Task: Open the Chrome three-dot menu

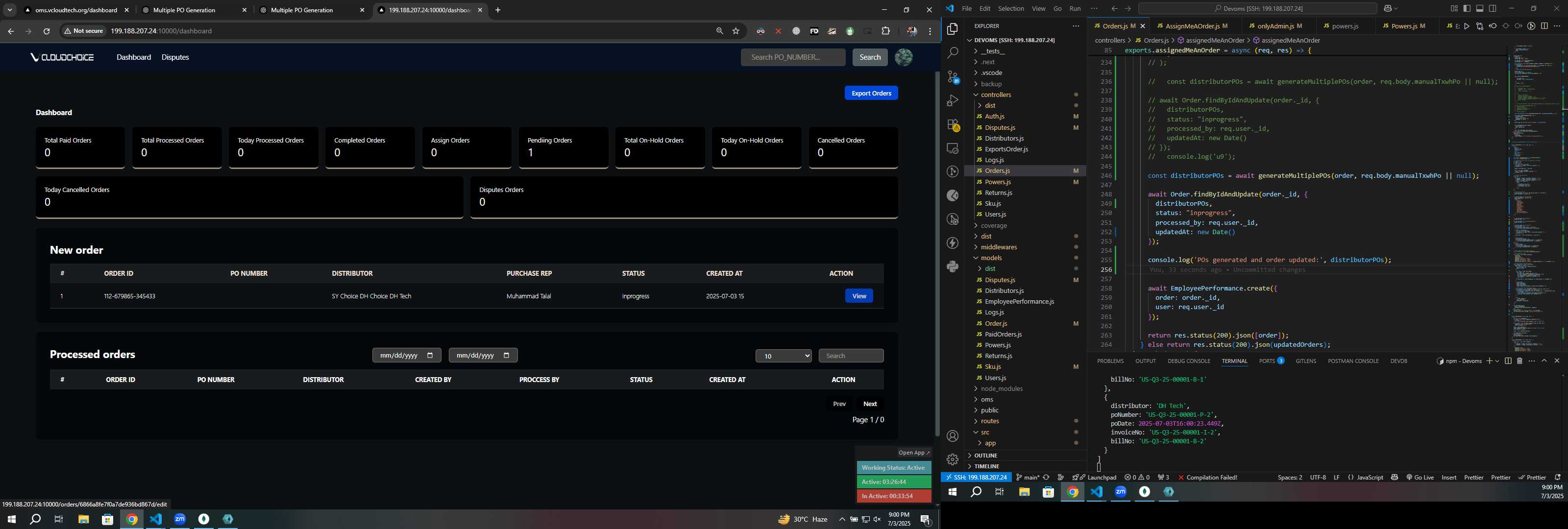Action: (x=930, y=31)
